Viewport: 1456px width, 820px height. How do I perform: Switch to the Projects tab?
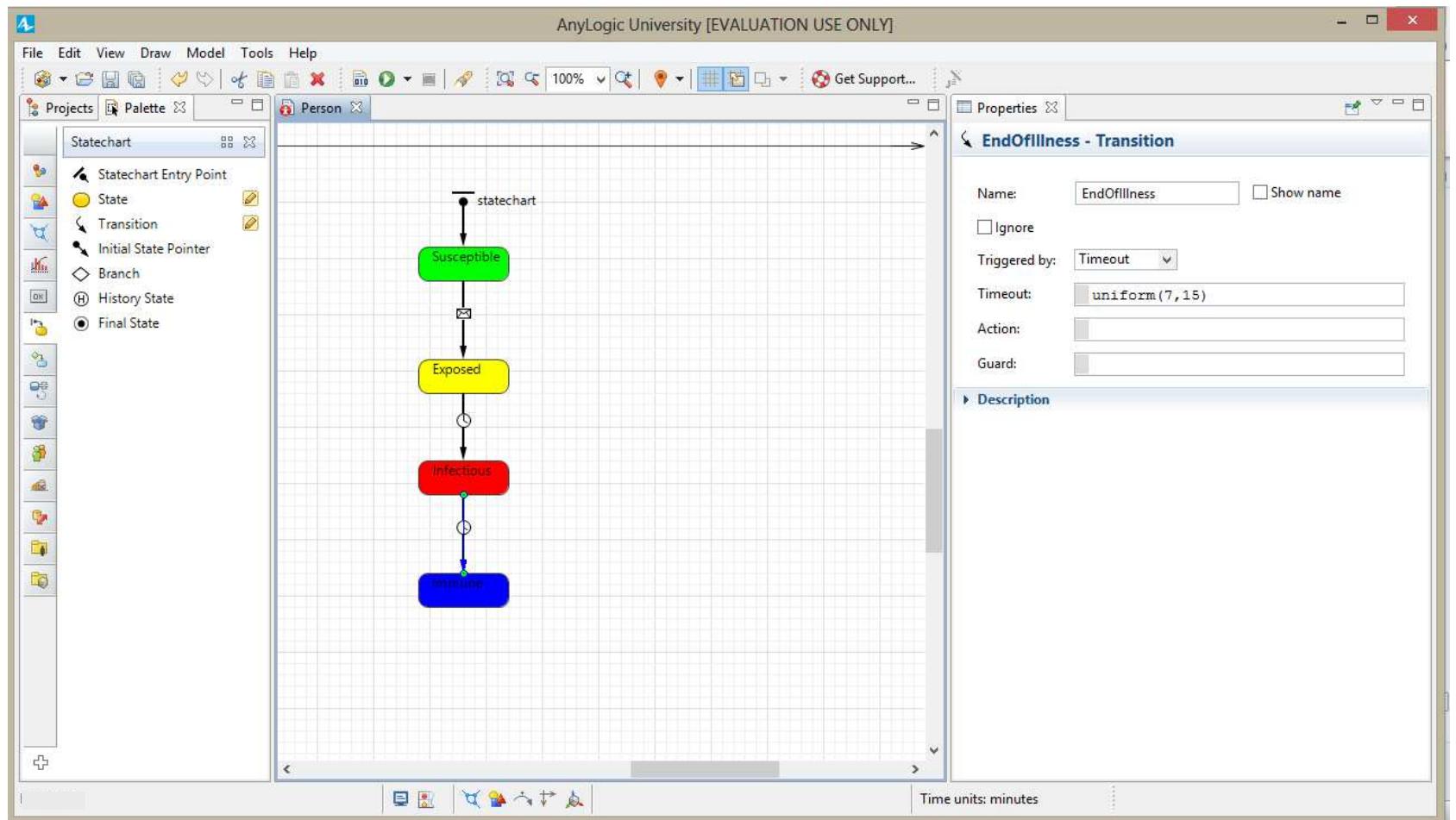[60, 108]
